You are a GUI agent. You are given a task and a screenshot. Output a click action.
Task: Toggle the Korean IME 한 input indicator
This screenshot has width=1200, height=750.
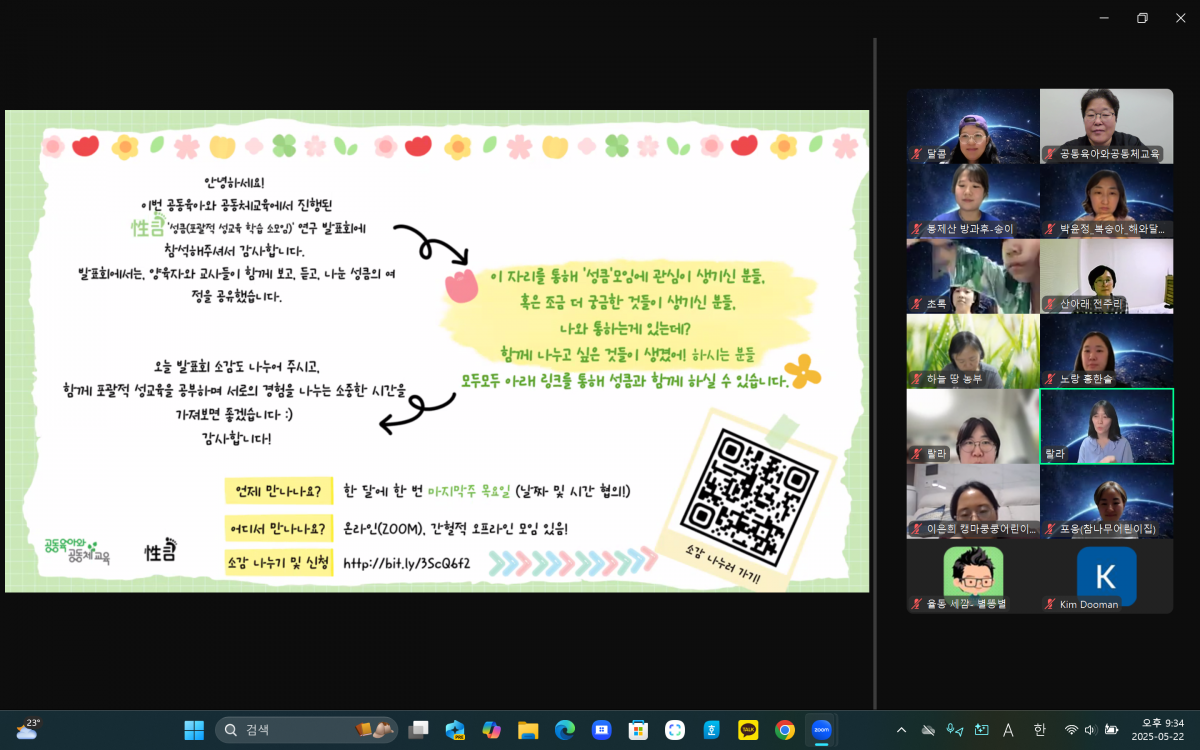[x=1039, y=730]
